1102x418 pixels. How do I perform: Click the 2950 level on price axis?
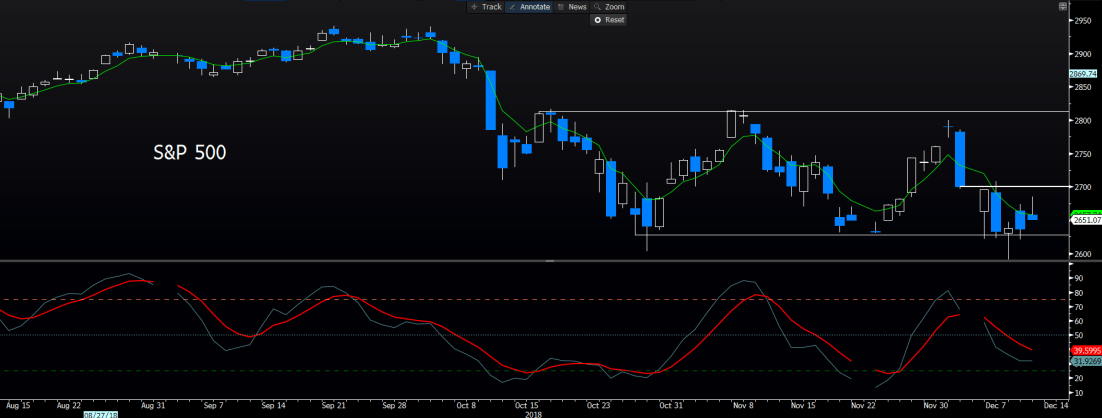tap(1082, 20)
